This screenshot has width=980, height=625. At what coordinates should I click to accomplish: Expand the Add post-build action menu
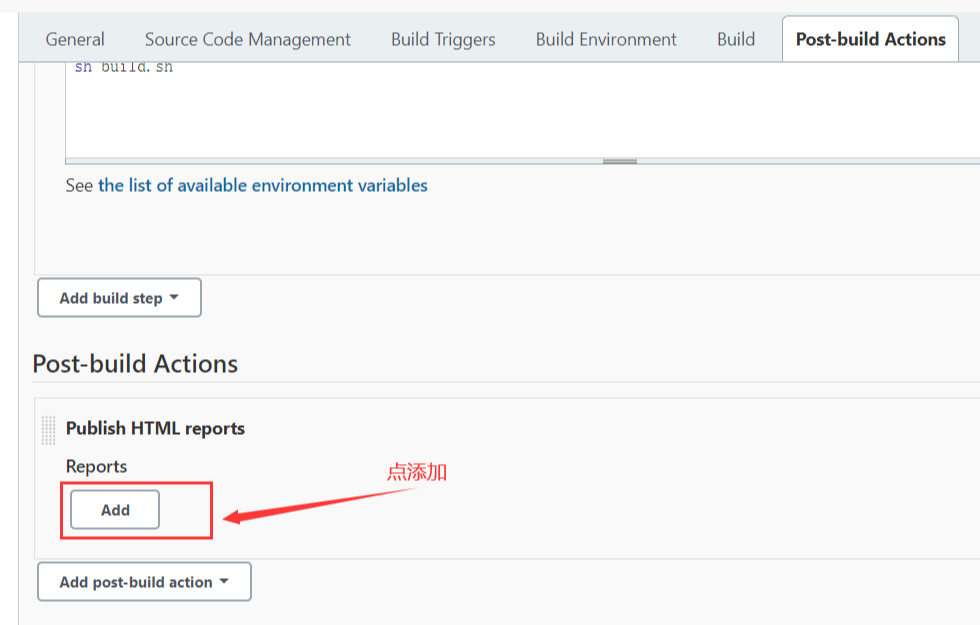pos(144,582)
